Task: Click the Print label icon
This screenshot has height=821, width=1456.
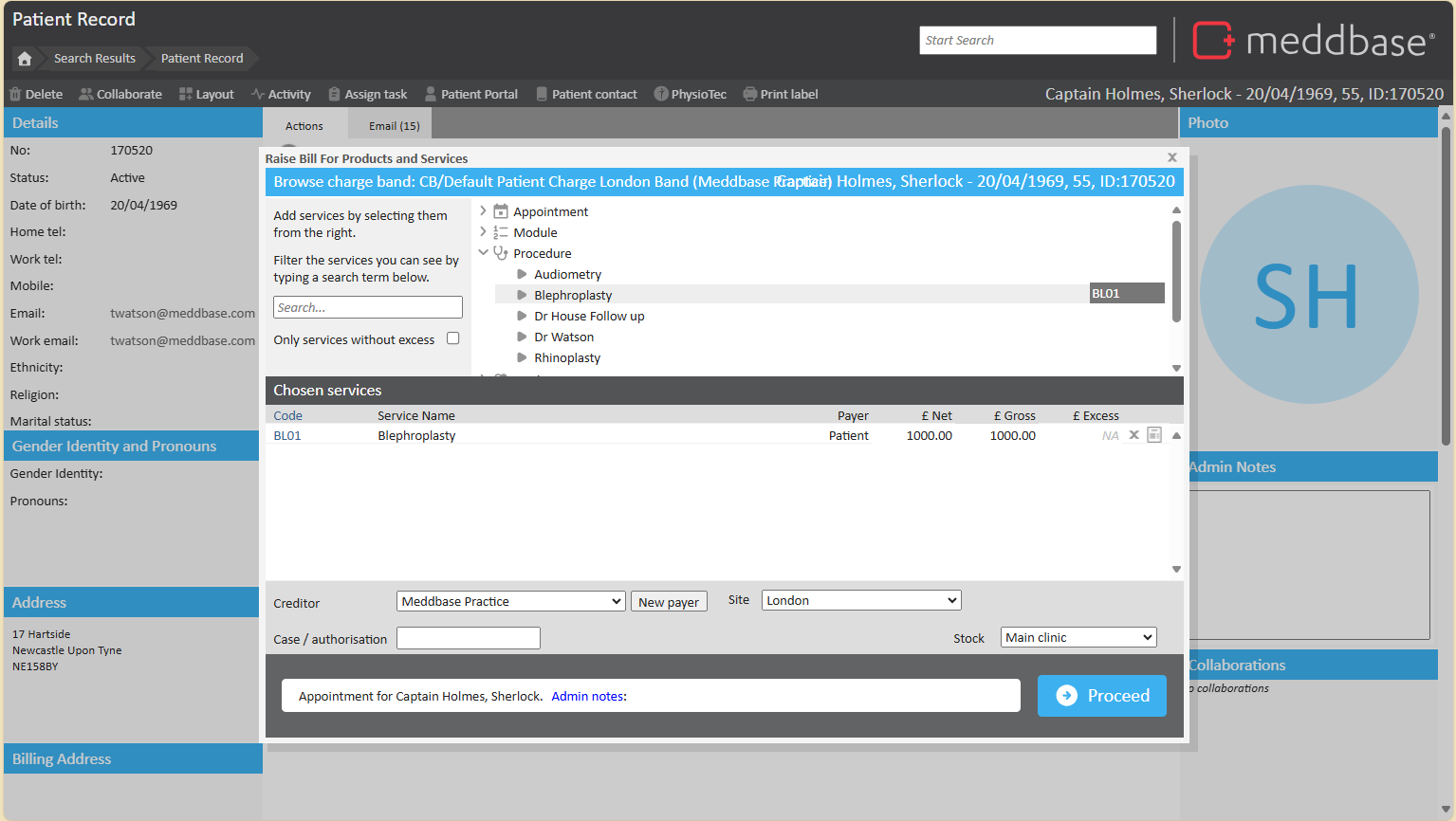Action: pyautogui.click(x=750, y=95)
